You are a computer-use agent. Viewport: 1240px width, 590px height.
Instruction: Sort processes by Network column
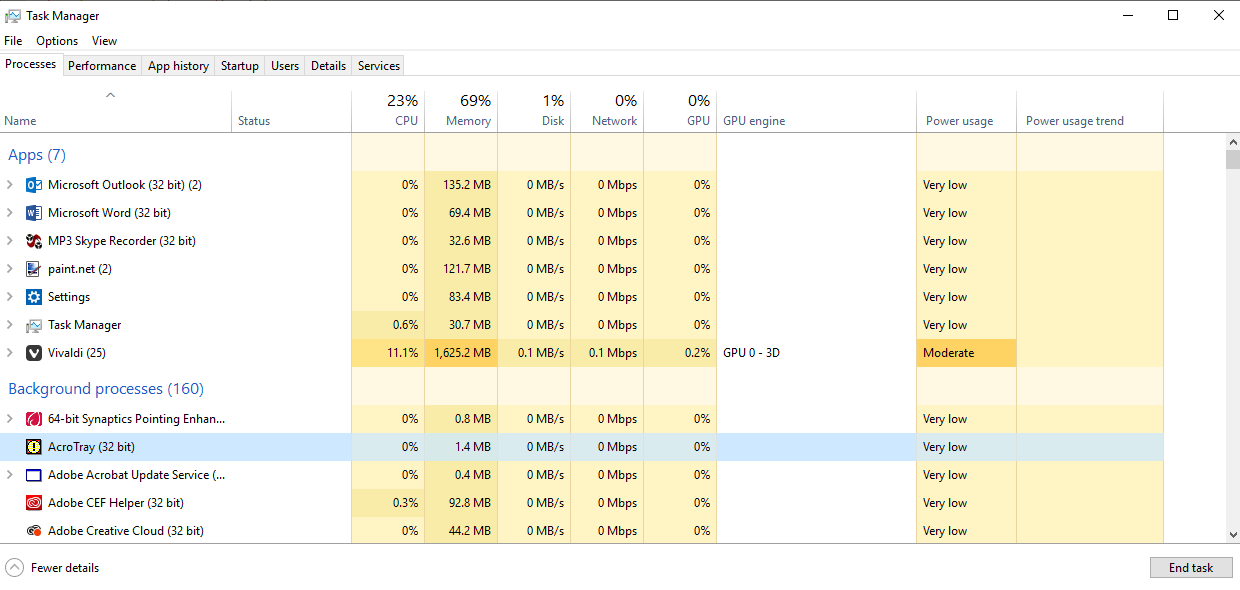607,112
